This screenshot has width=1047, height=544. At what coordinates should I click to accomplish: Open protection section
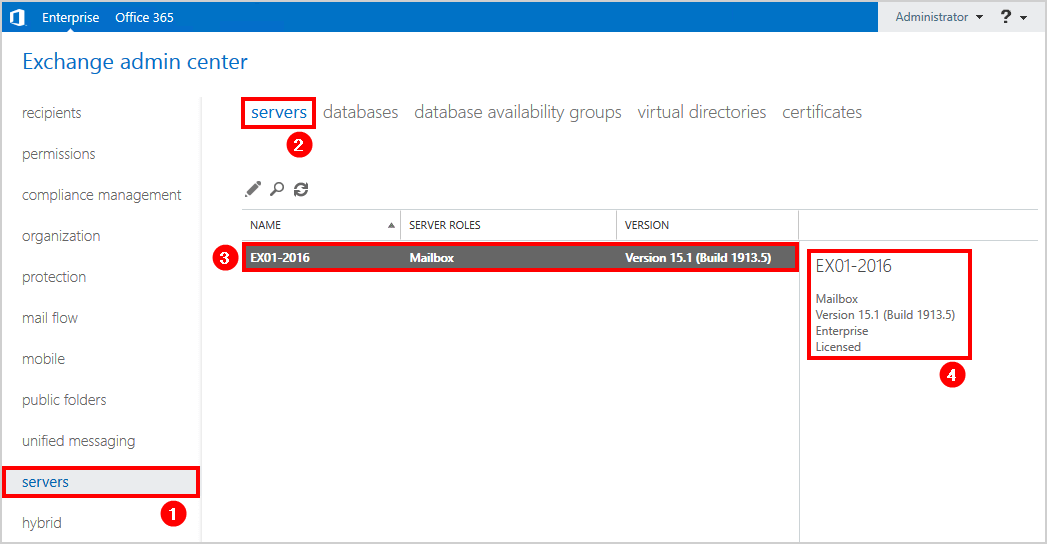[x=54, y=277]
